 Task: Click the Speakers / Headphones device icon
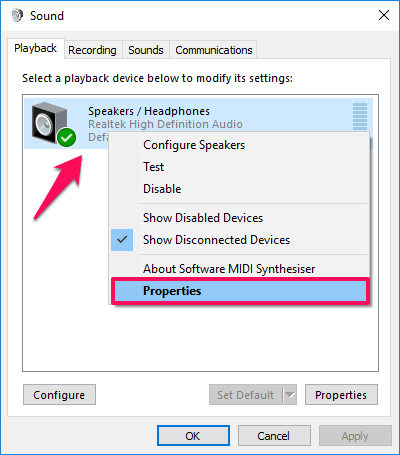coord(53,123)
